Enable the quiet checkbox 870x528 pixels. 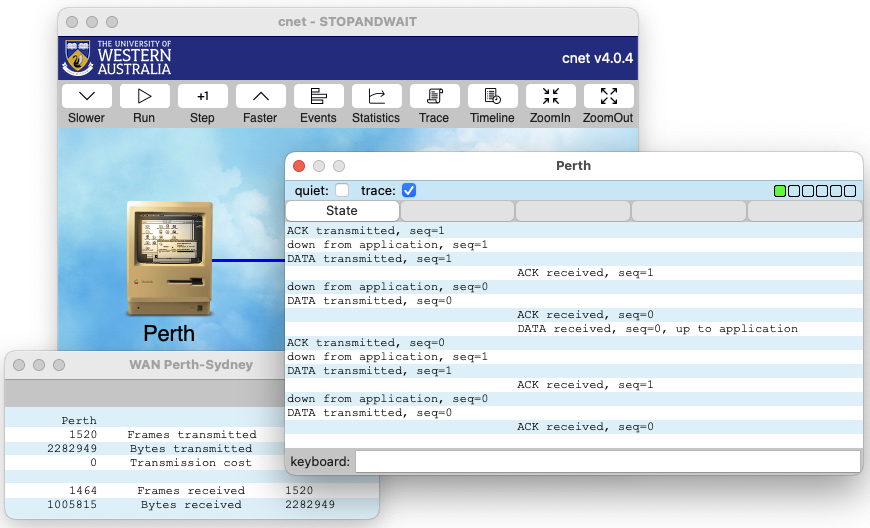(x=342, y=190)
